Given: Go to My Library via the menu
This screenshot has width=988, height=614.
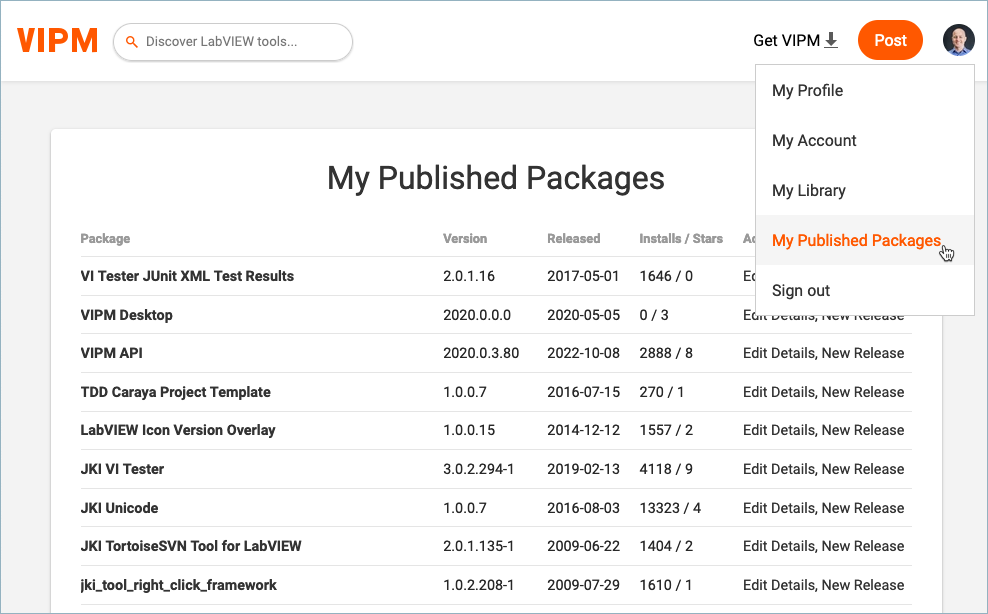Looking at the screenshot, I should click(810, 190).
